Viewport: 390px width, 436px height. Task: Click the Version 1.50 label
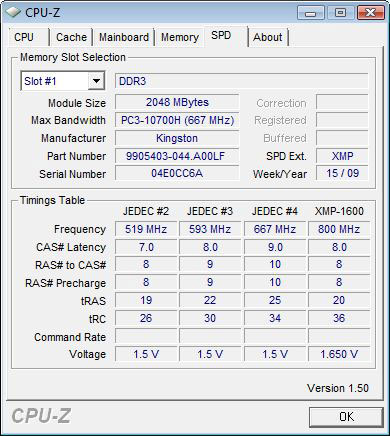[x=338, y=388]
